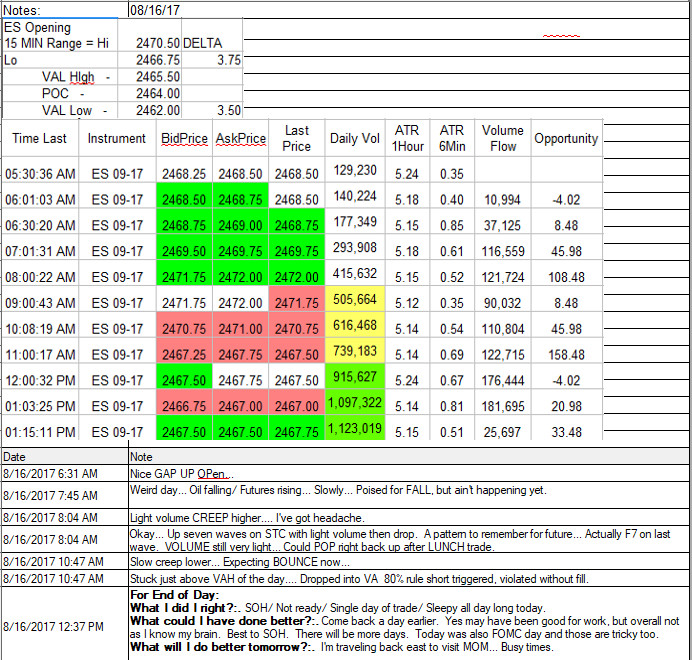Image resolution: width=692 pixels, height=660 pixels.
Task: Click the Opportunity column header
Action: (566, 138)
